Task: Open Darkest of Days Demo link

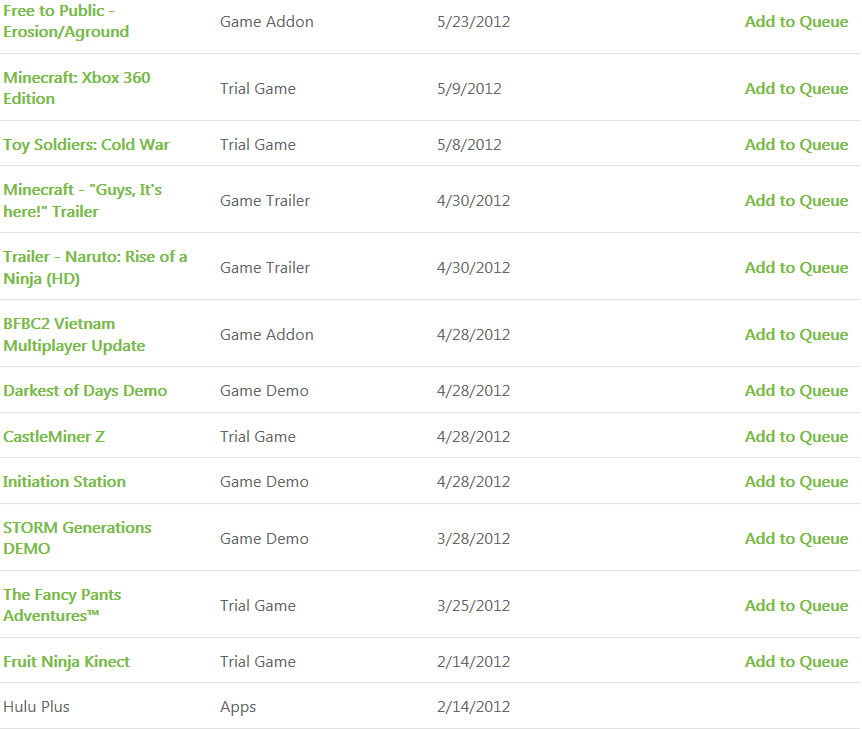Action: (x=85, y=391)
